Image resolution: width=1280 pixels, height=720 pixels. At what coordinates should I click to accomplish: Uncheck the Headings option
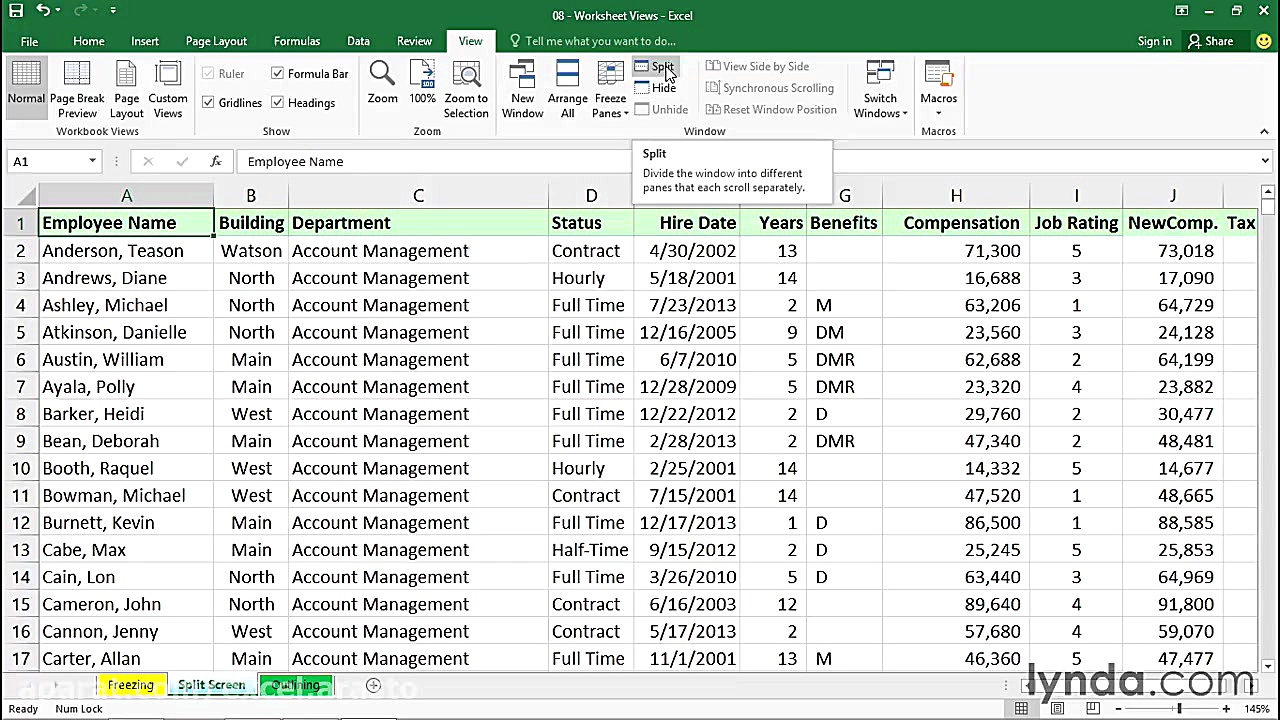pyautogui.click(x=277, y=102)
